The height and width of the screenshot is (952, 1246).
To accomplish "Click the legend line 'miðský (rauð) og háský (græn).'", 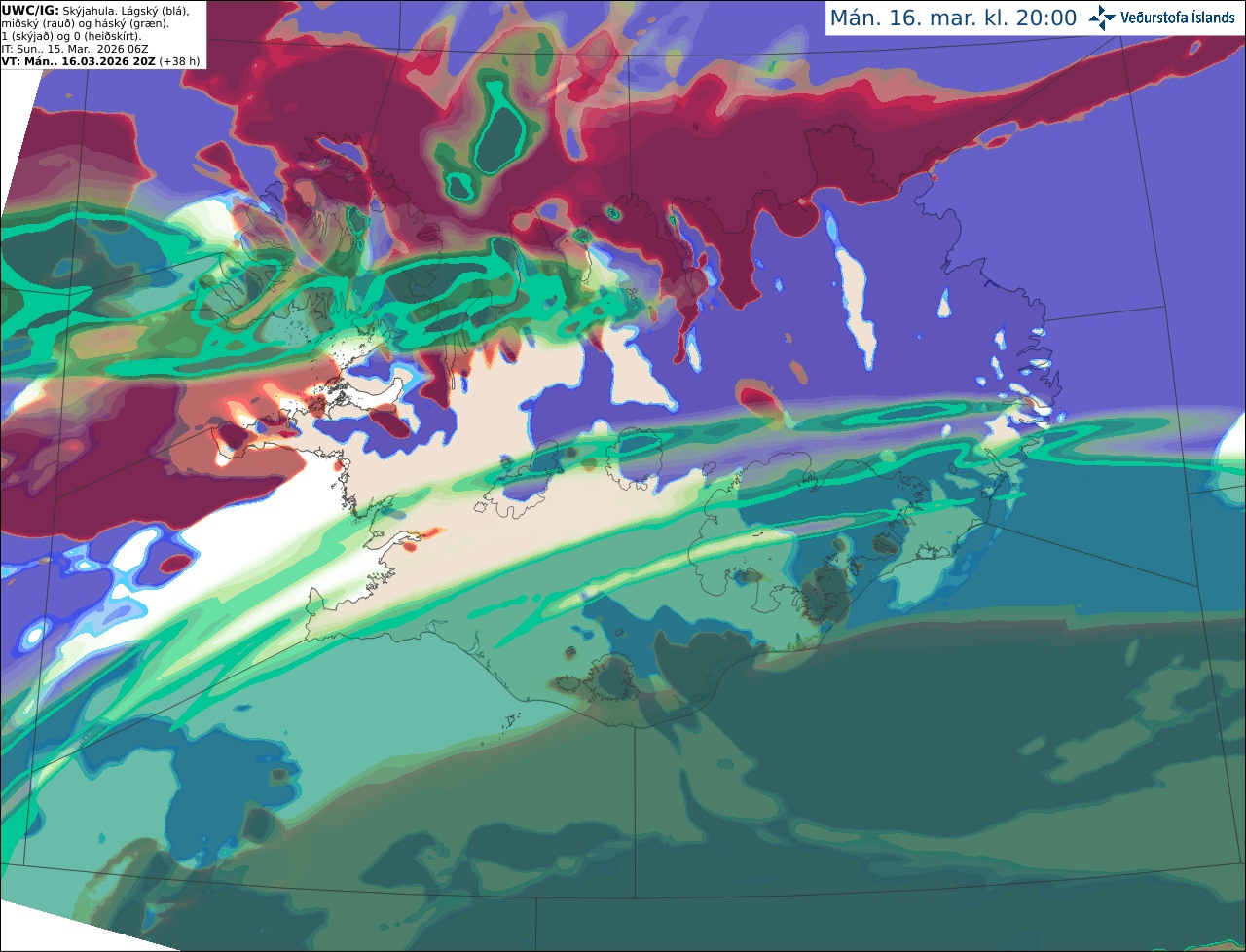I will click(85, 23).
